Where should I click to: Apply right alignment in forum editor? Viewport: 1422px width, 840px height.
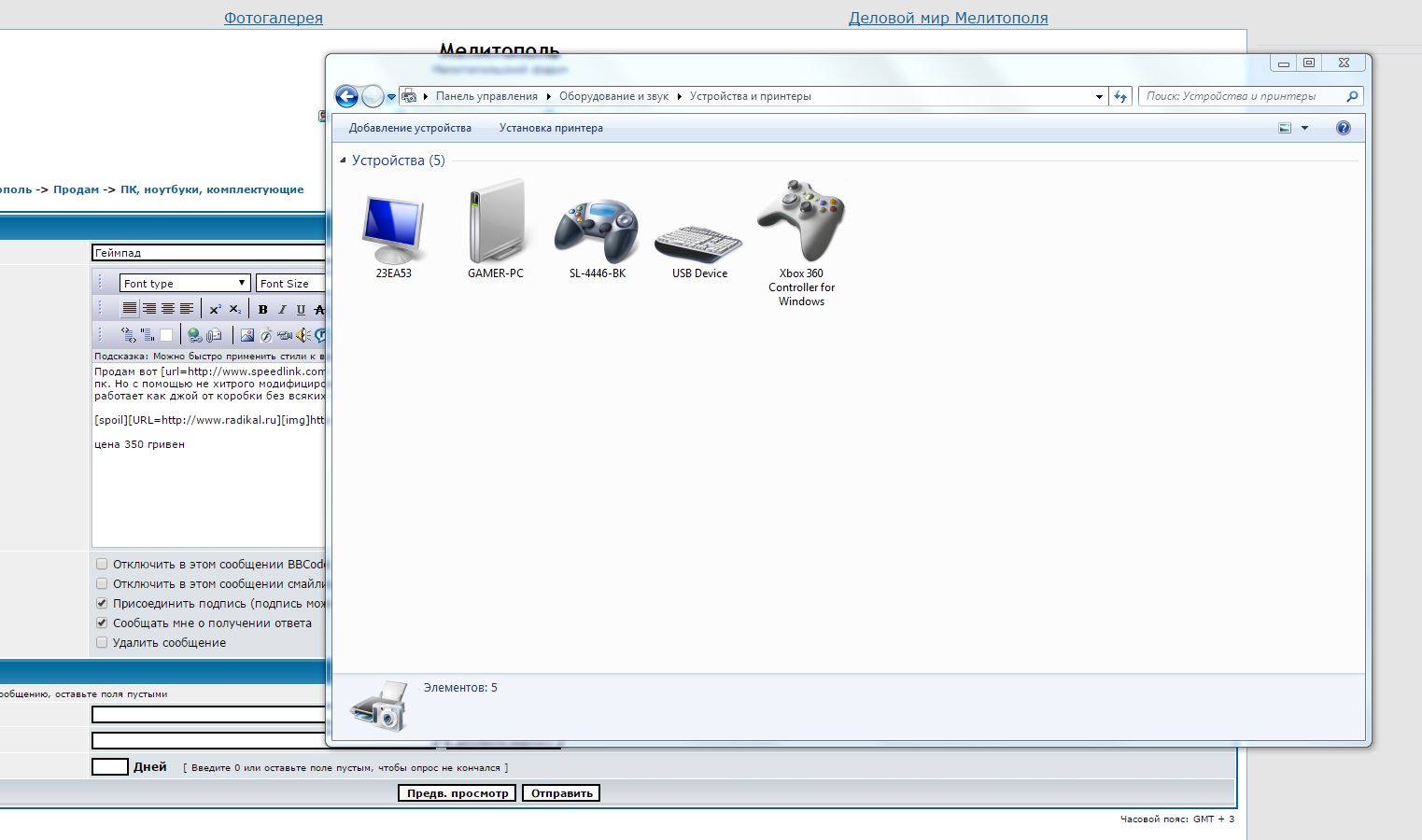tap(149, 309)
